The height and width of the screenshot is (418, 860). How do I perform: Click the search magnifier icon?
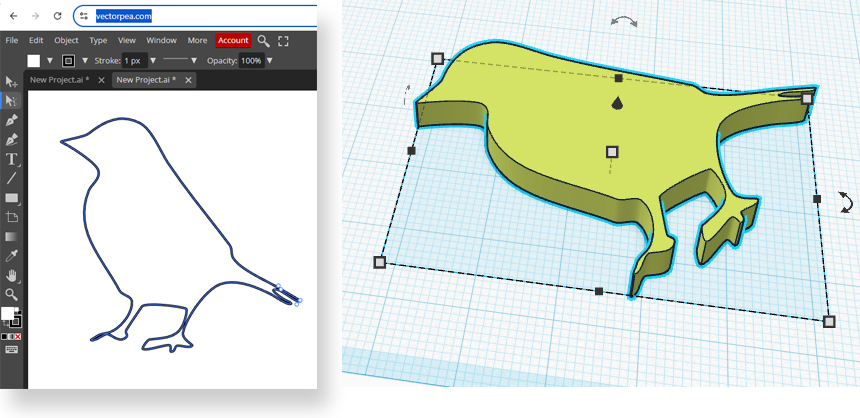tap(263, 41)
